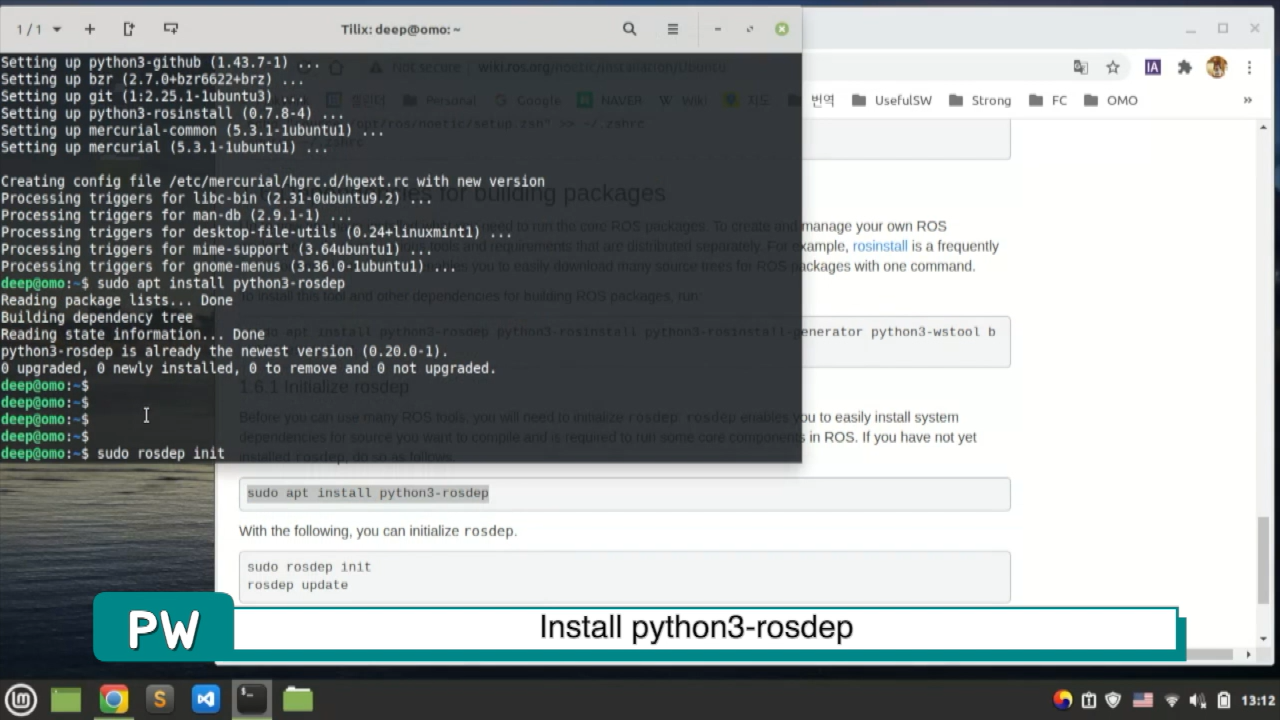
Task: Open the Chrome extensions puzzle icon
Action: [x=1185, y=67]
